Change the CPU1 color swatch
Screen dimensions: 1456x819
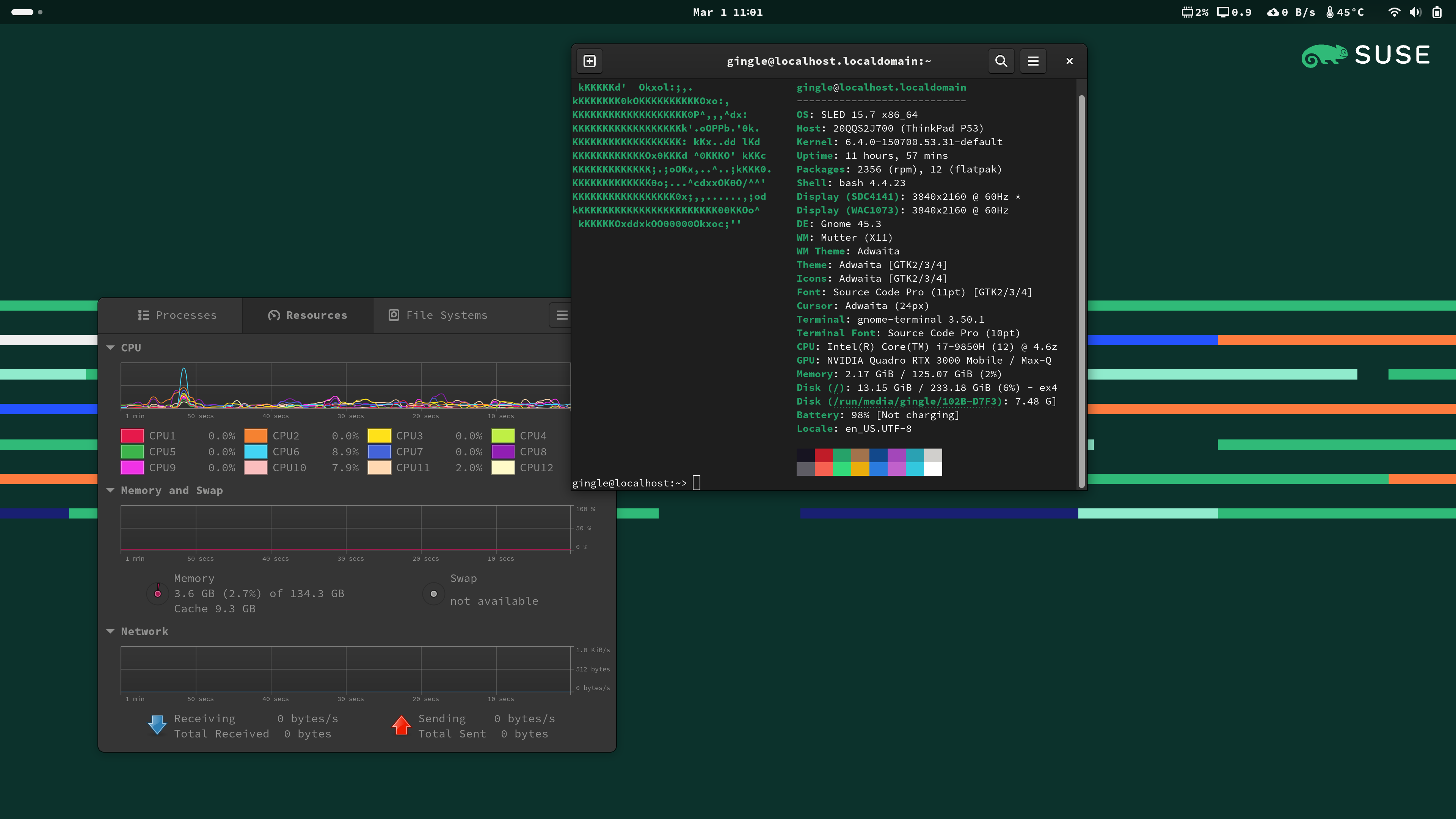click(132, 436)
